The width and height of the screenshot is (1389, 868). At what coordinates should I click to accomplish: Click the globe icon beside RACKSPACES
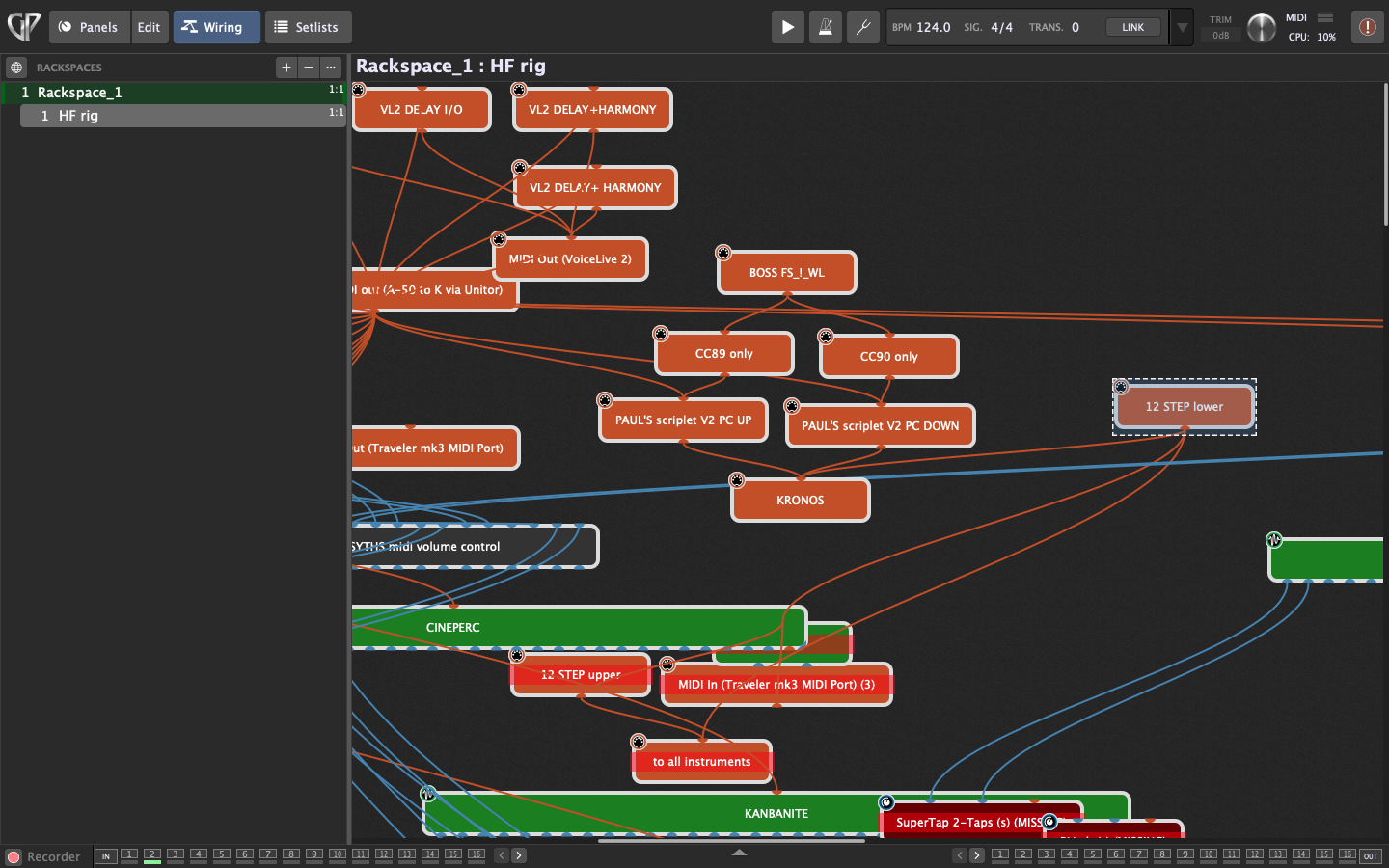[x=16, y=68]
